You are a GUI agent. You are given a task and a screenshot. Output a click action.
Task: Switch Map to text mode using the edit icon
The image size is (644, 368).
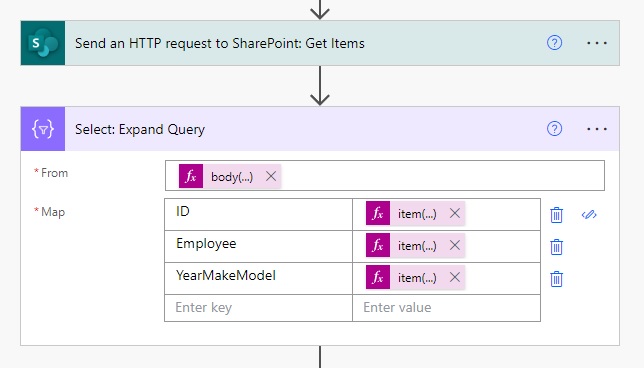589,215
